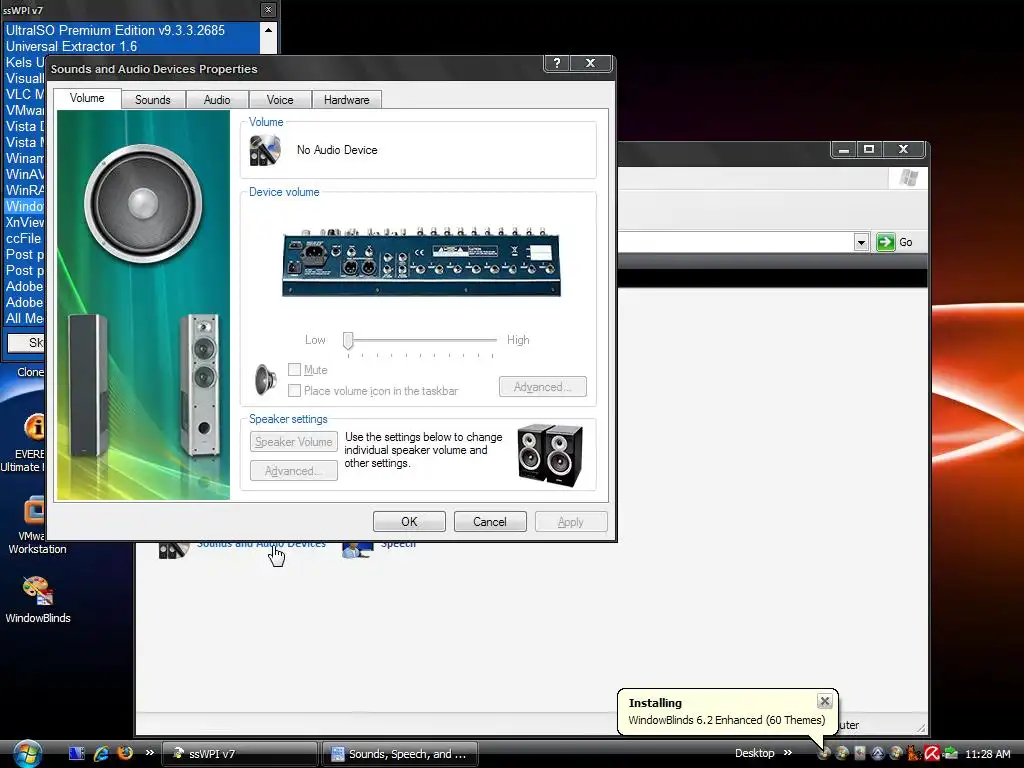The image size is (1024, 768).
Task: Click the 11:28 AM system clock
Action: (987, 754)
